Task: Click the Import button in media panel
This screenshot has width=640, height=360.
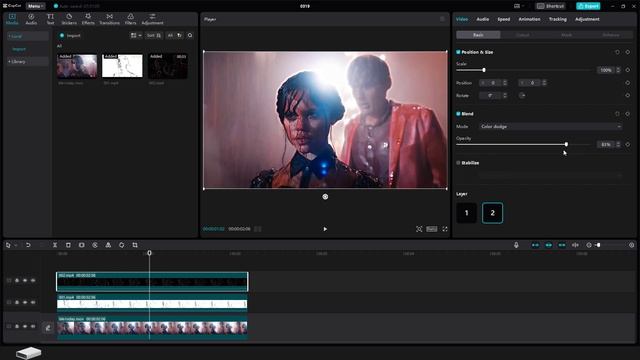Action: pos(70,36)
